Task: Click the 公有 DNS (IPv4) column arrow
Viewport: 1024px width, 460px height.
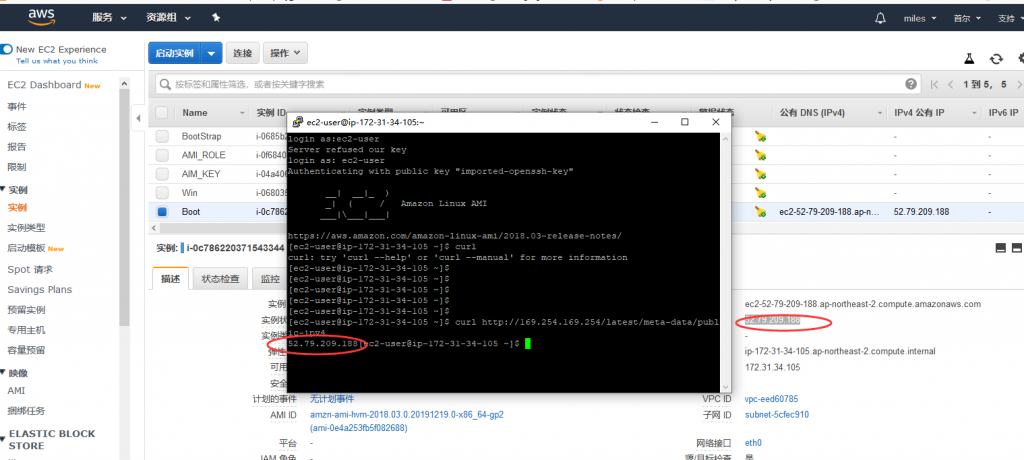Action: pos(880,113)
